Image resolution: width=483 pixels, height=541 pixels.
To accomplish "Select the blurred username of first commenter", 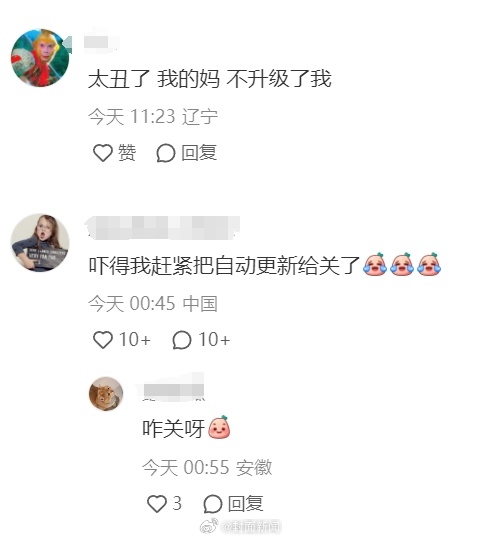I will click(101, 43).
